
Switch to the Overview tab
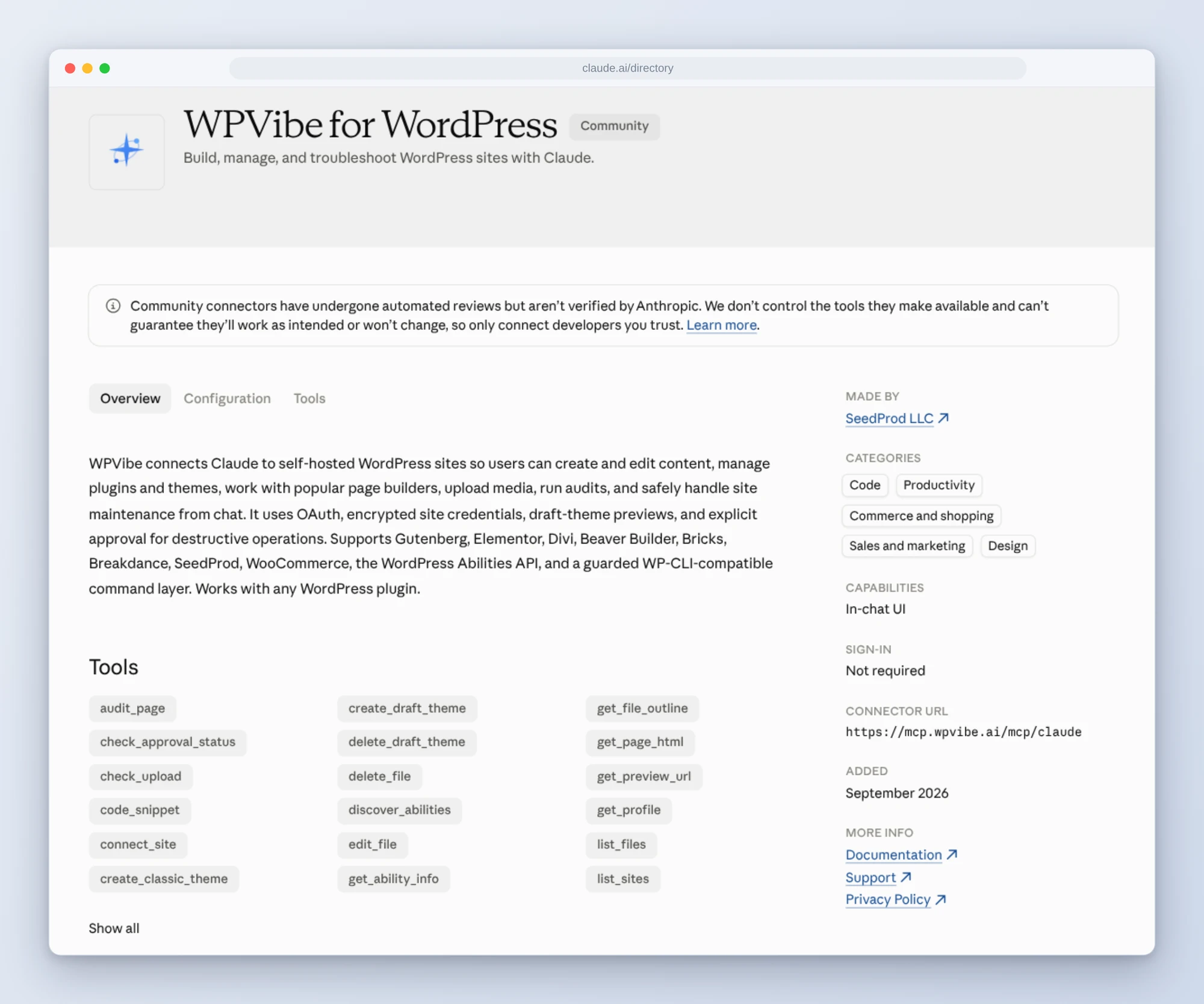(x=130, y=398)
